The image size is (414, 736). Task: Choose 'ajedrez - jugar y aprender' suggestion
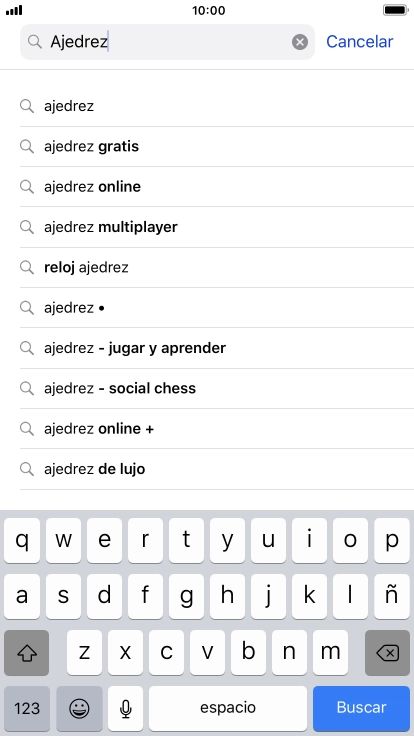216,348
